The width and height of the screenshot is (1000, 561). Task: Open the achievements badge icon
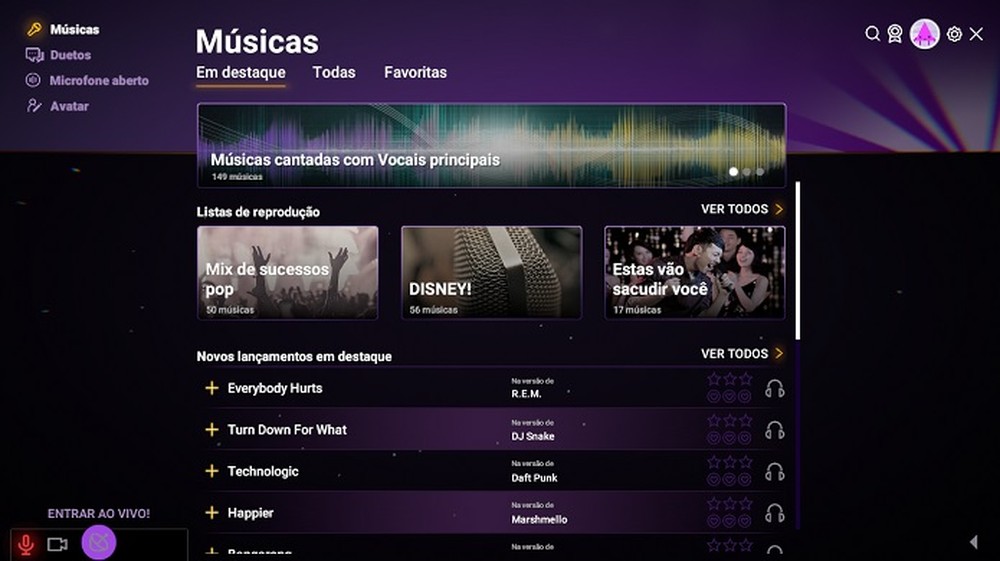tap(895, 34)
